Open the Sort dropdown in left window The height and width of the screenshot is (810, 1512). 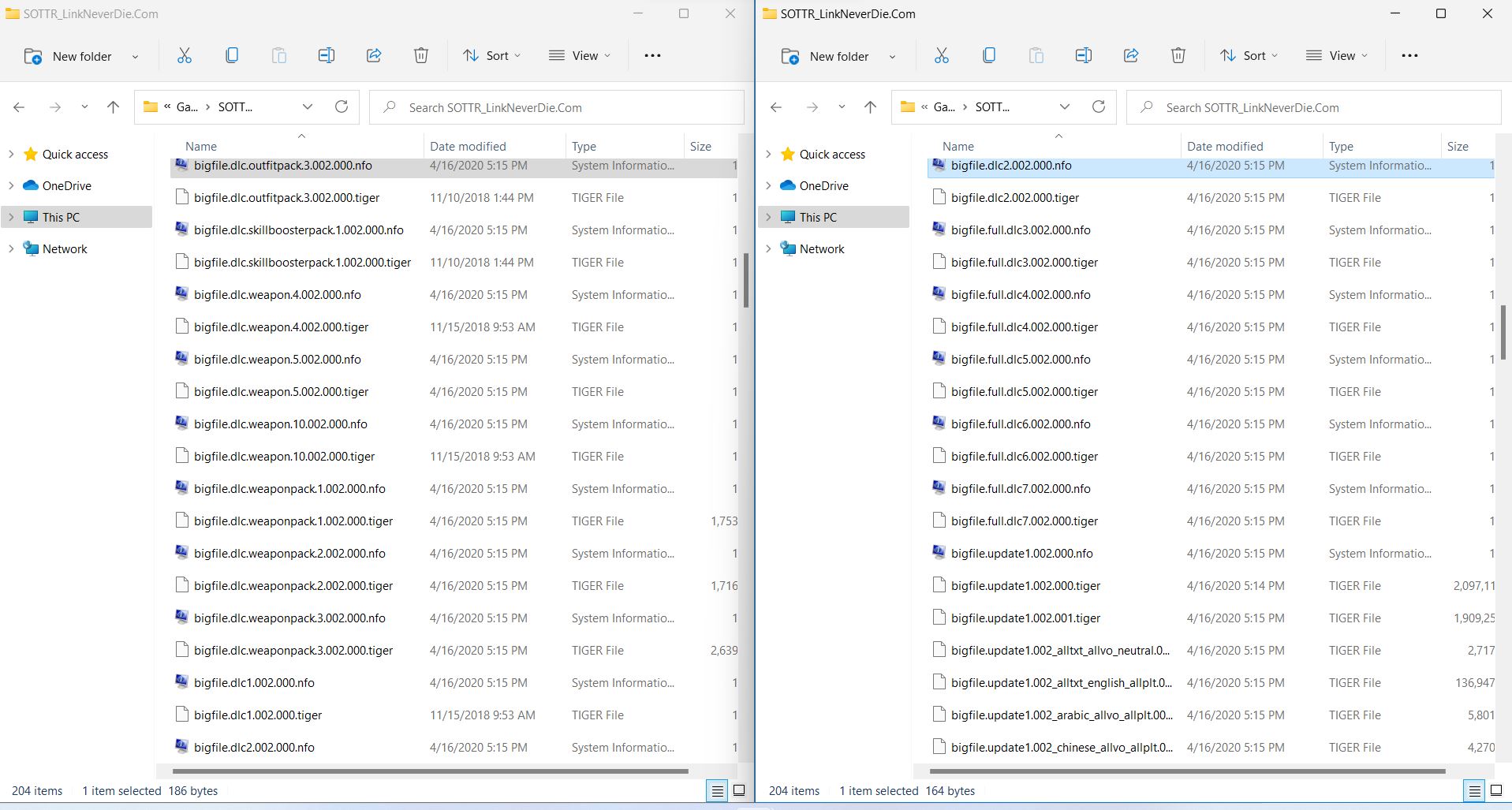[x=492, y=55]
